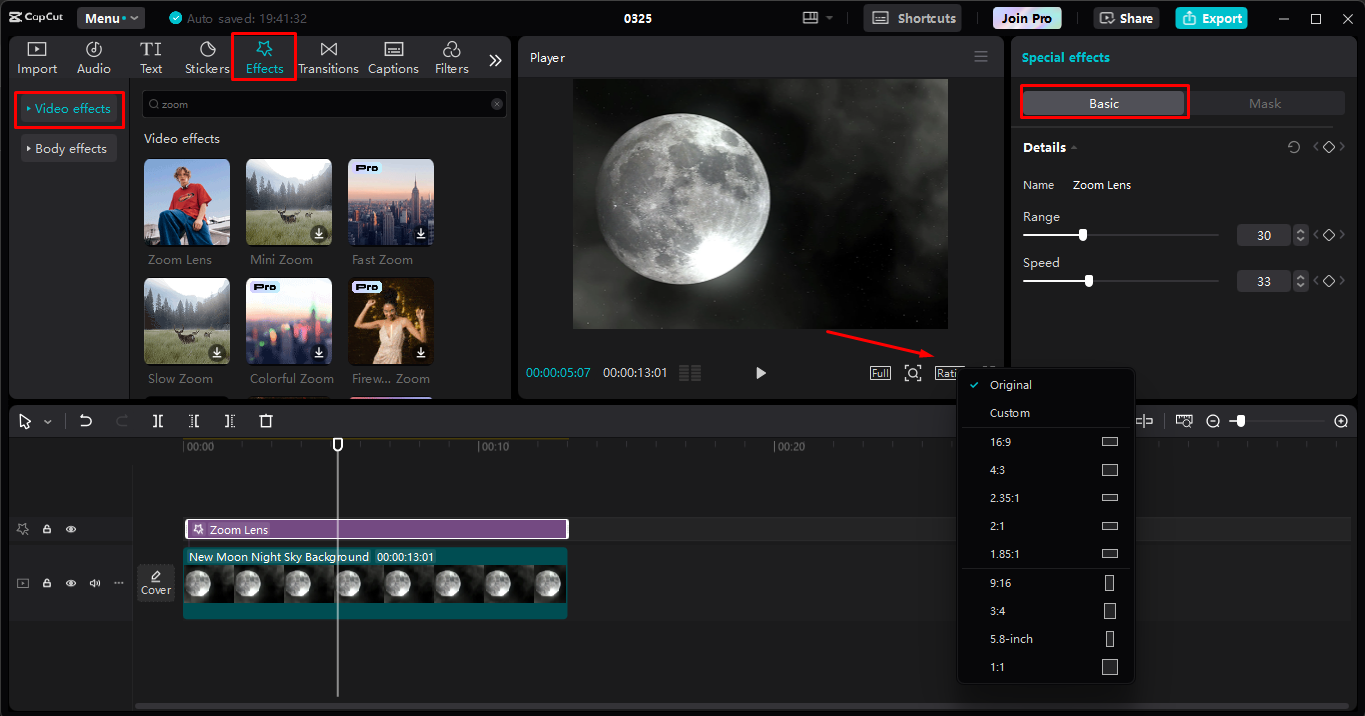Mute the New Moon video track audio
The height and width of the screenshot is (716, 1365).
pos(94,583)
